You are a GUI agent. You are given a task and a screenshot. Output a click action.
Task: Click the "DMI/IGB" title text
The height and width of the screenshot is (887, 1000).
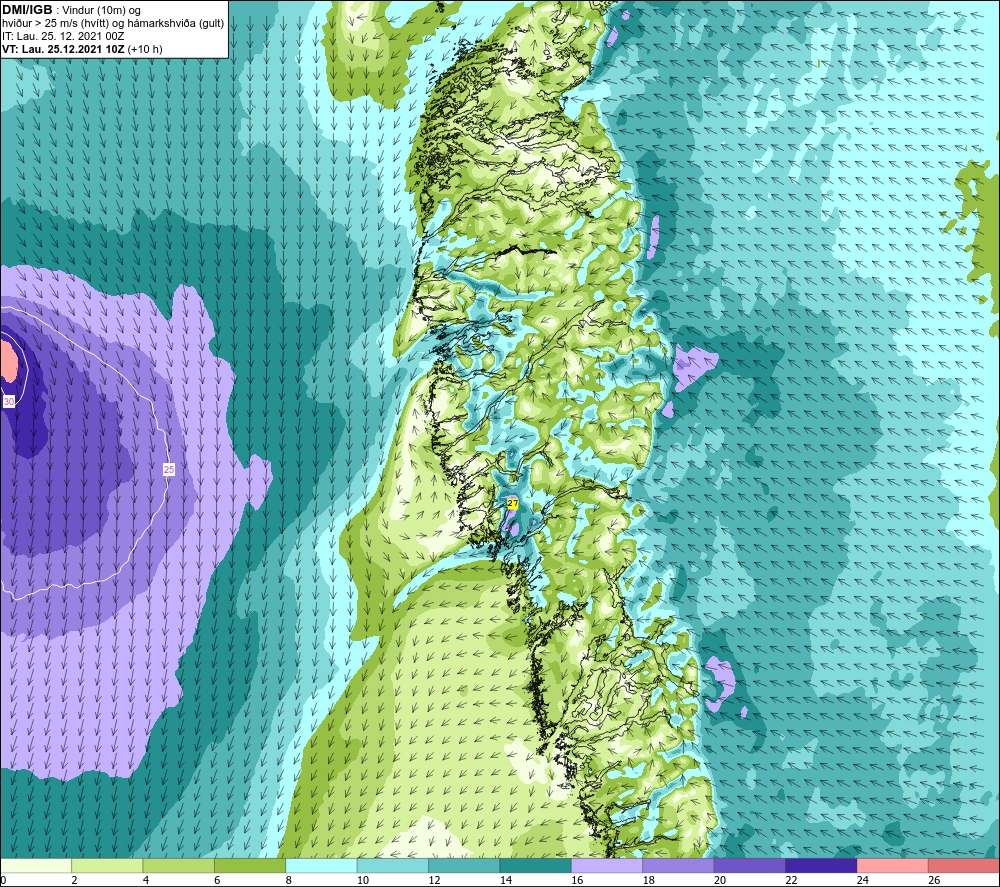click(27, 10)
